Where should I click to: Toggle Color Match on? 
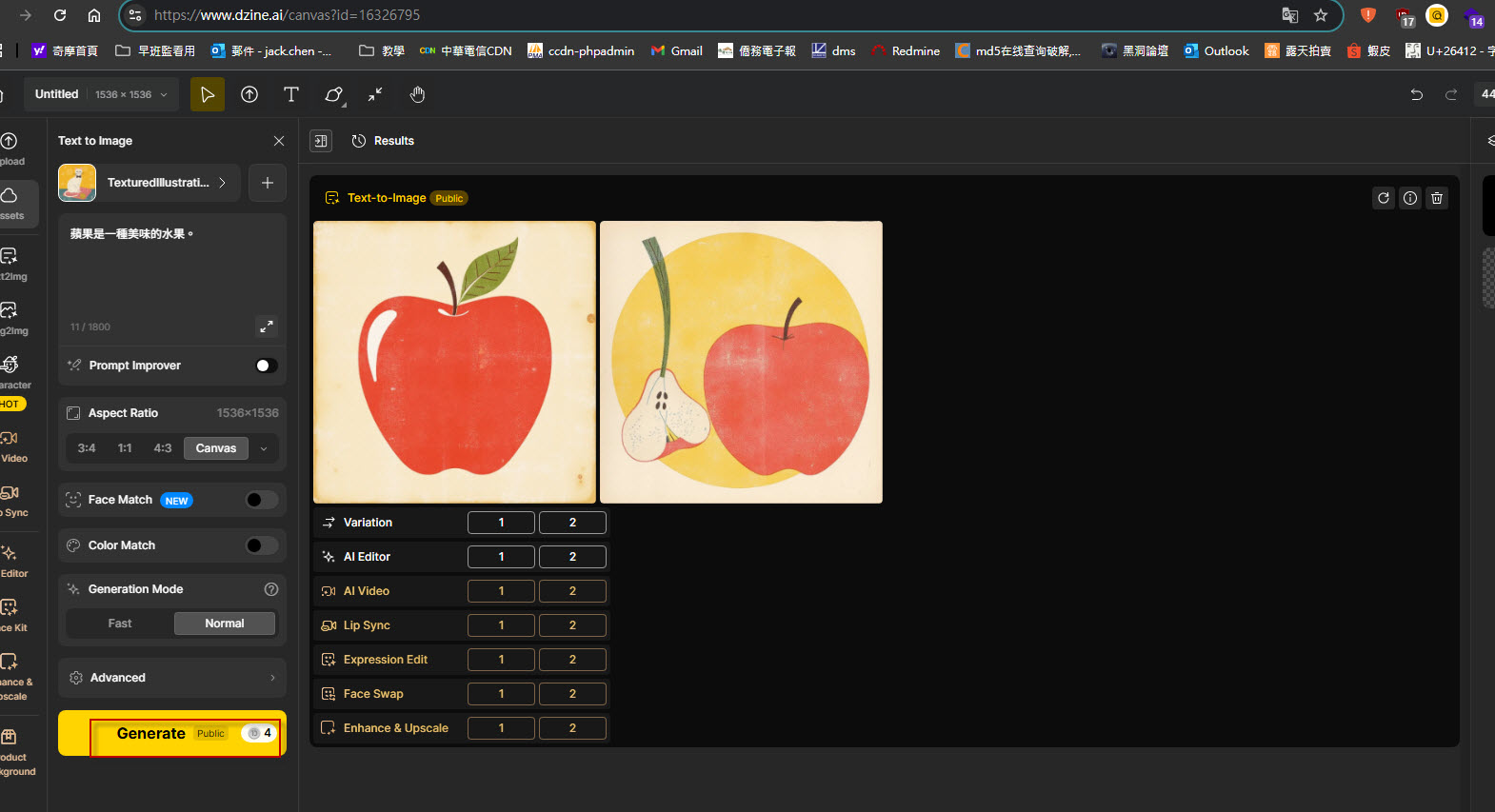click(261, 545)
